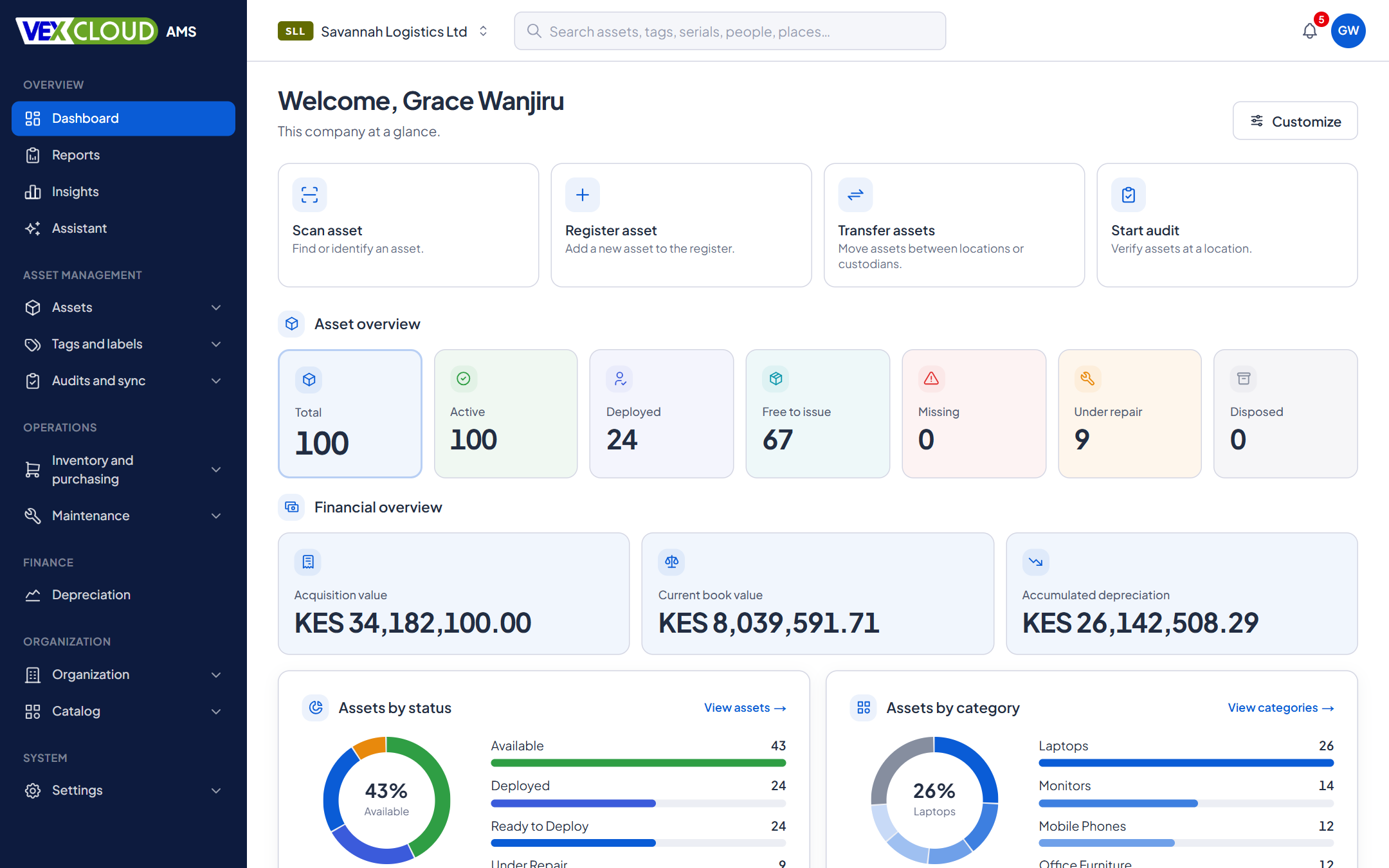This screenshot has height=868, width=1389.
Task: Open the Depreciation page
Action: point(123,595)
